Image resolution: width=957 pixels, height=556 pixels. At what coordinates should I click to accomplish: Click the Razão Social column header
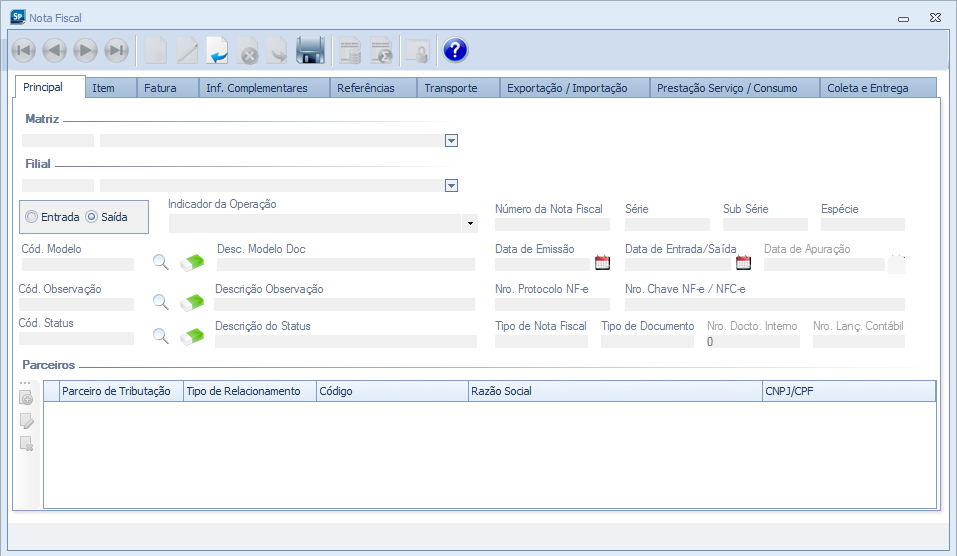615,391
